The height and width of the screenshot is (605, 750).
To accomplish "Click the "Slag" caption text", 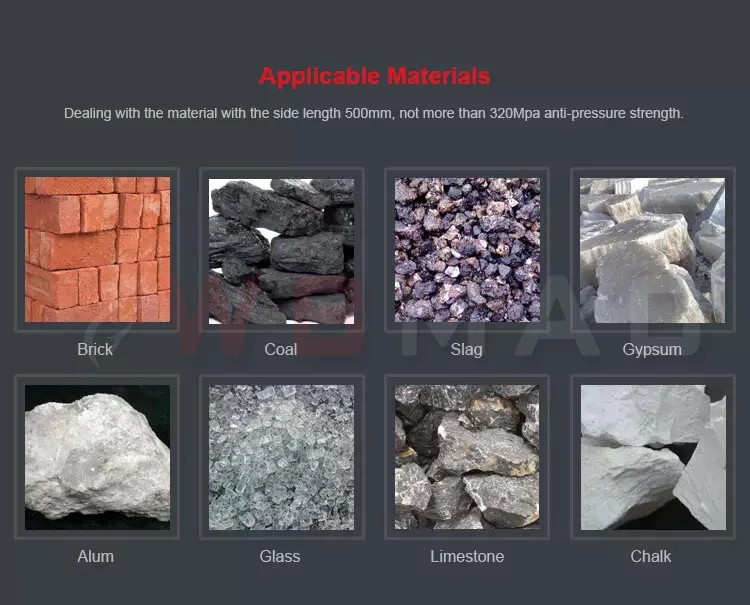I will 466,350.
